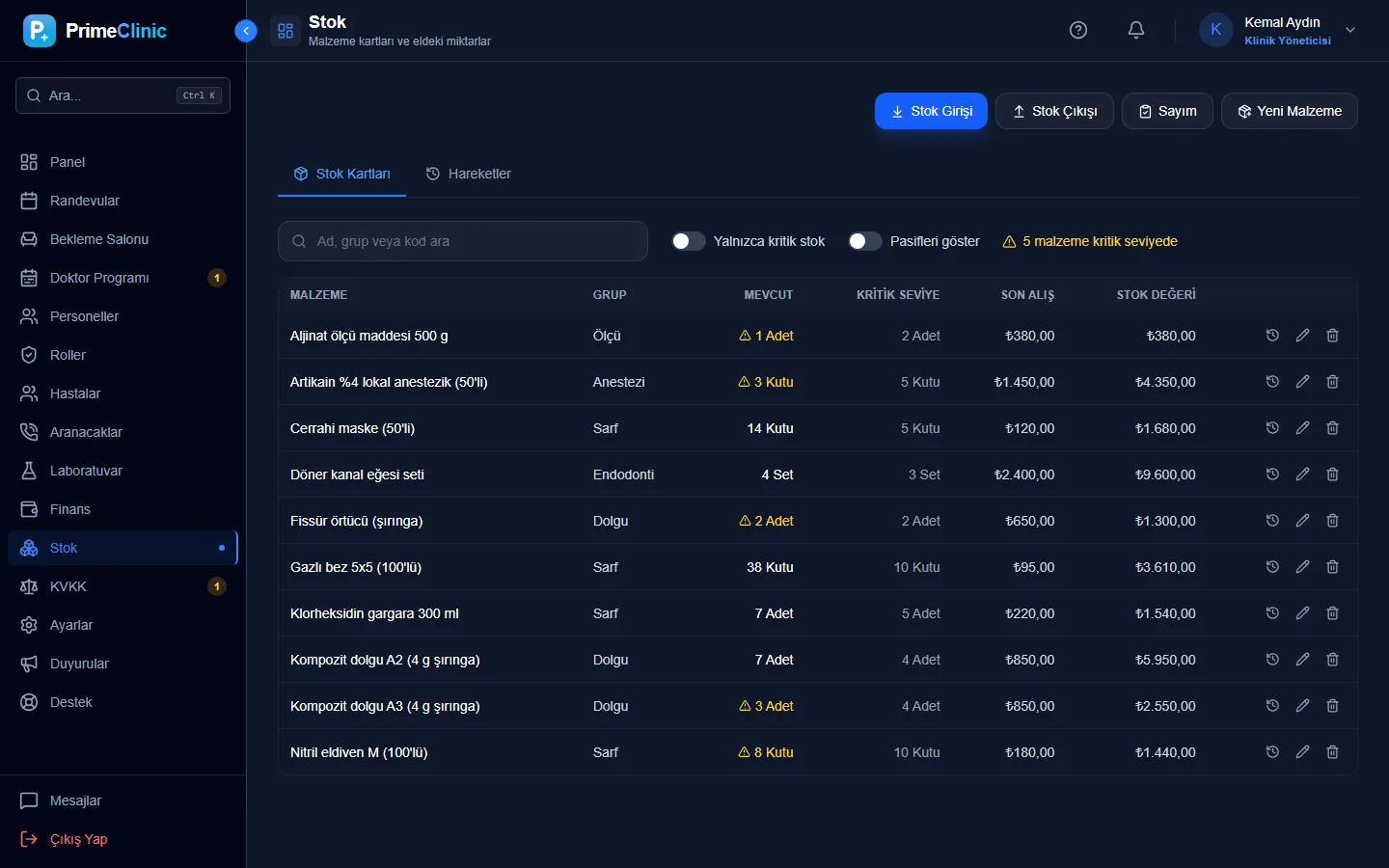1389x868 pixels.
Task: Enable Yalnızca kritik stok toggle
Action: click(688, 241)
